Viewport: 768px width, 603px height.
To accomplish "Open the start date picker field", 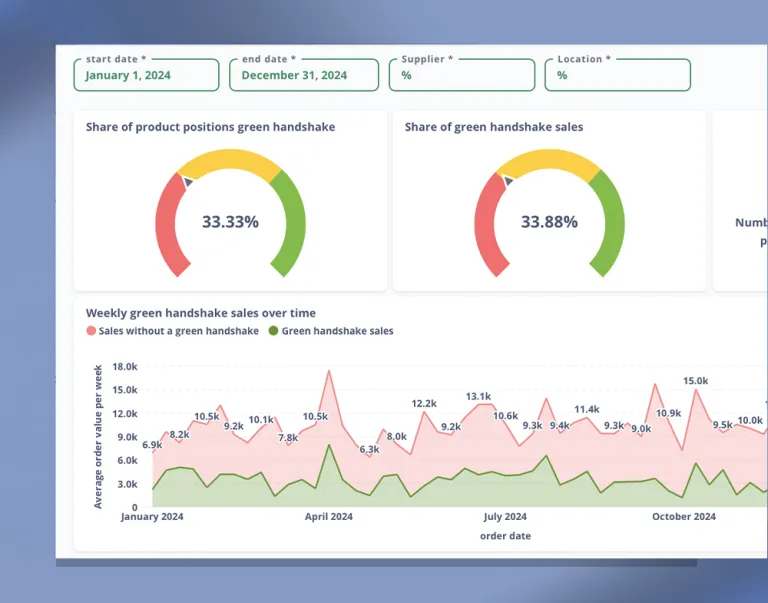I will pyautogui.click(x=146, y=75).
